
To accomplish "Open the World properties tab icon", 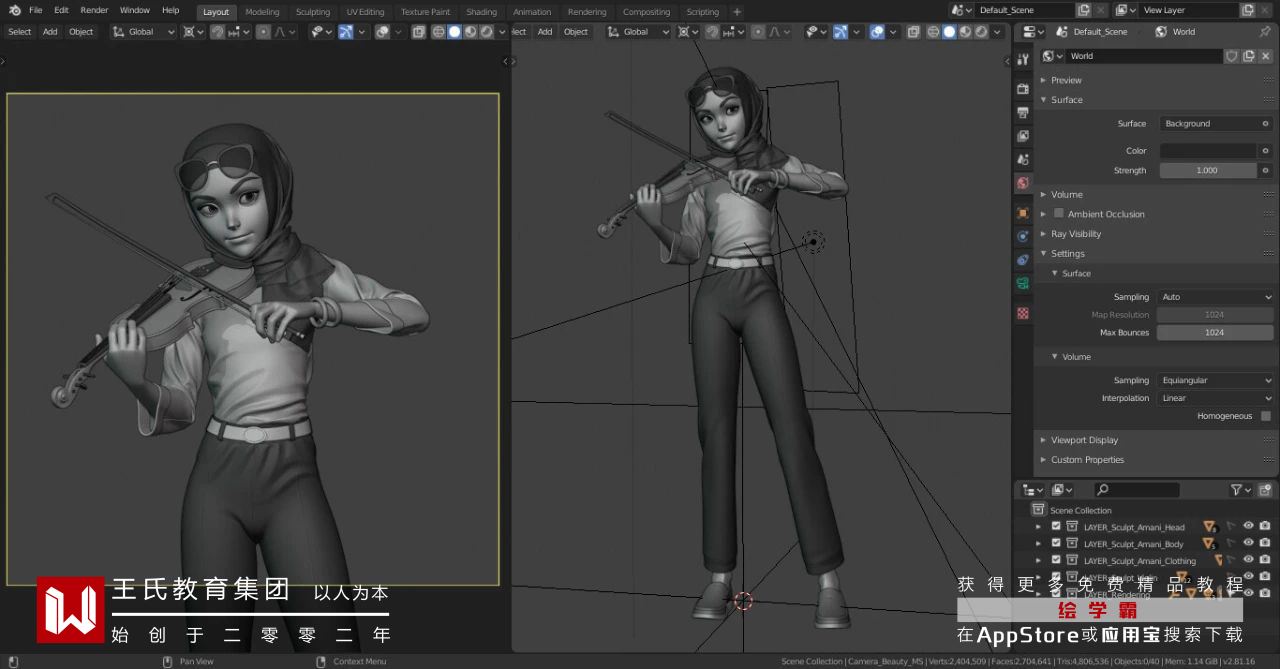I will [x=1023, y=183].
